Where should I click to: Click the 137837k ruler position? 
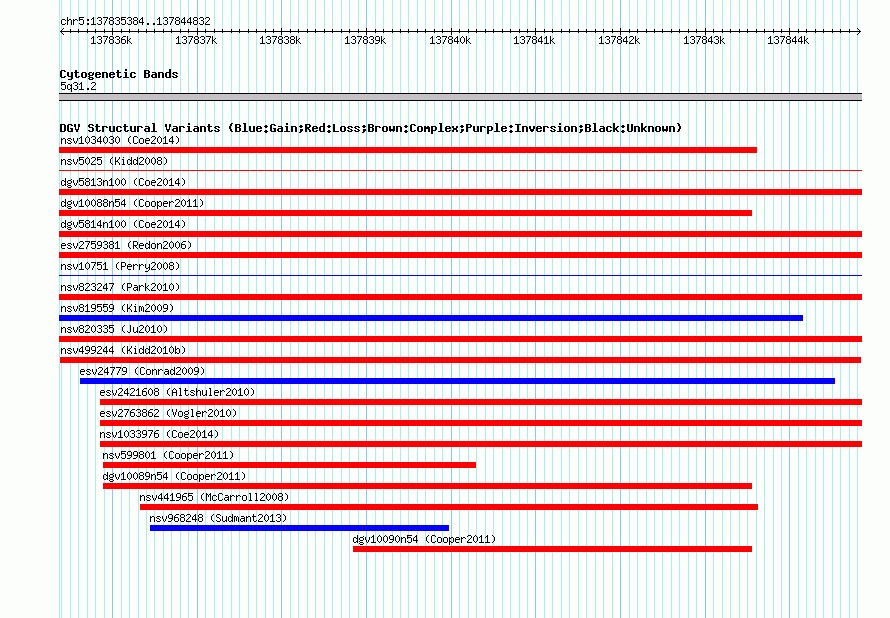click(196, 40)
